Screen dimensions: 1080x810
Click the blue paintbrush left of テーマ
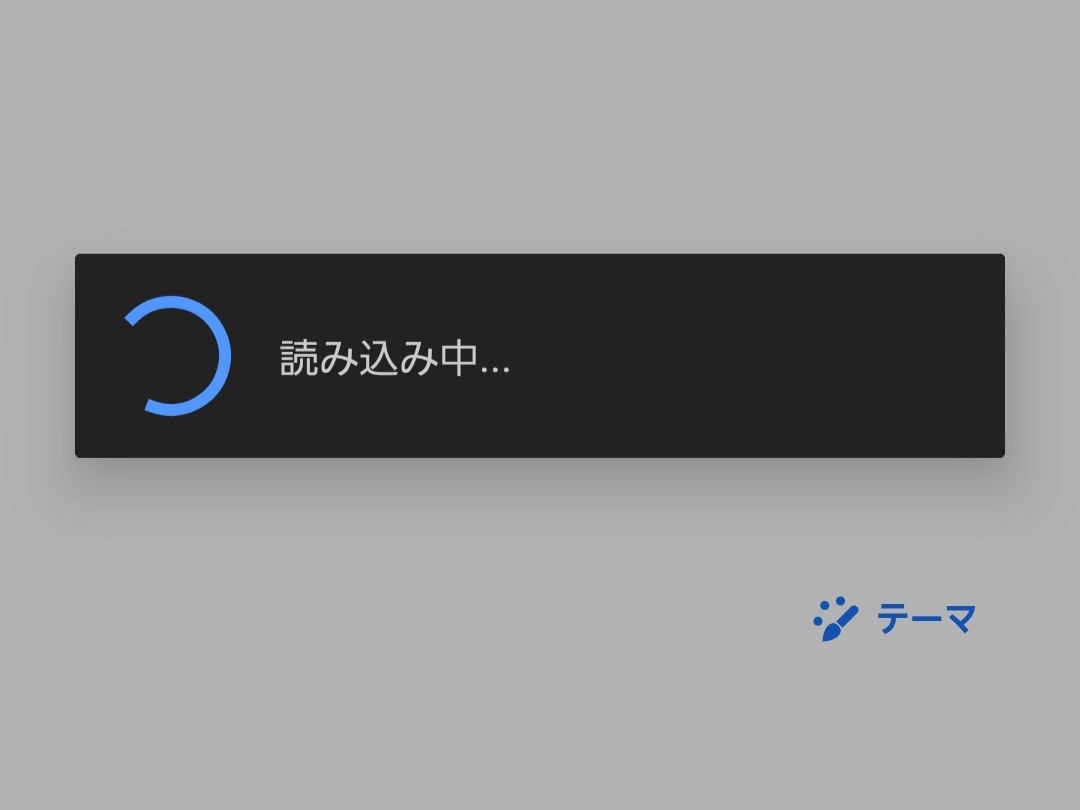835,619
